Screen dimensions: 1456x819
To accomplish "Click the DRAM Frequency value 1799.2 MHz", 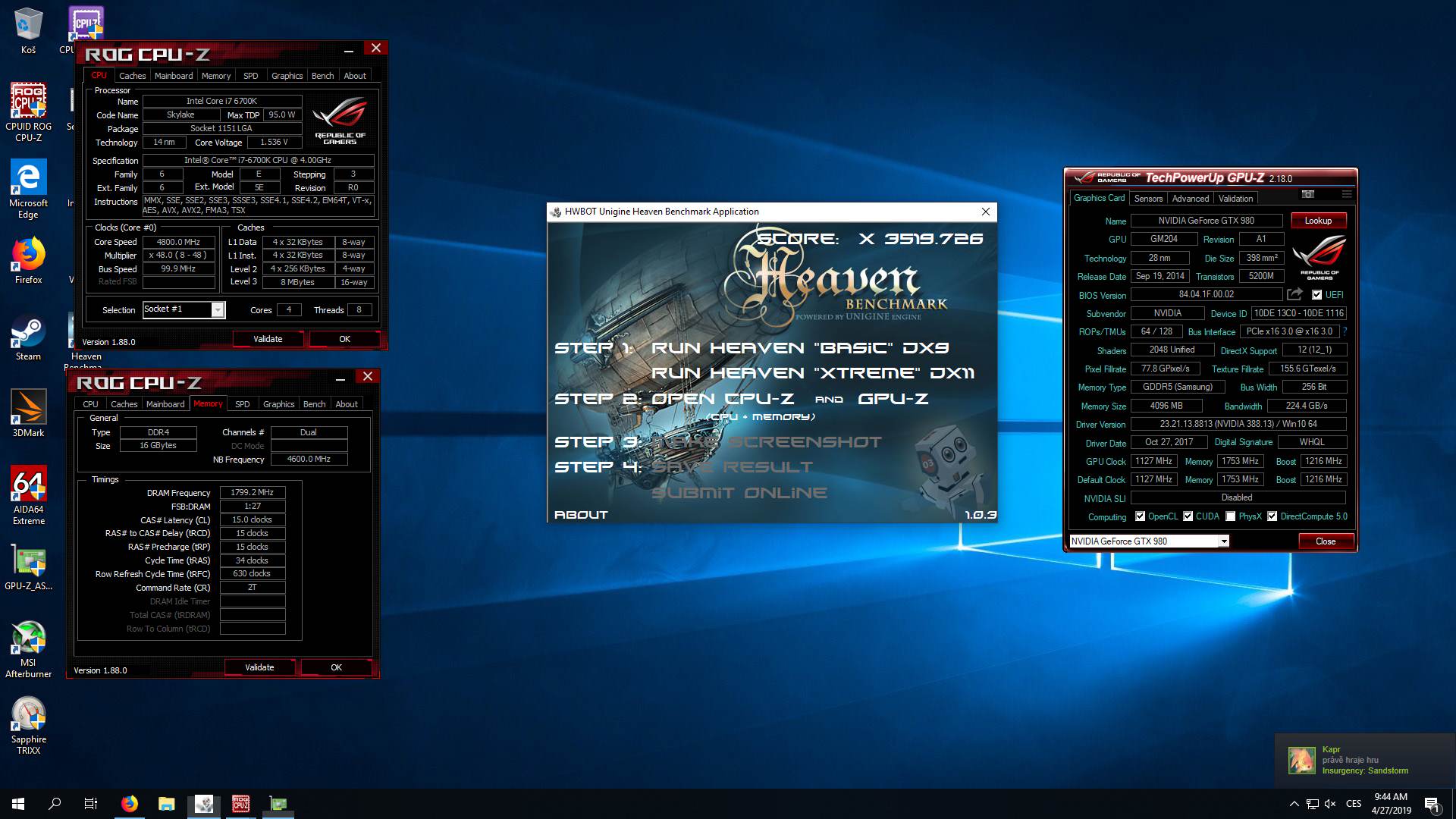I will [253, 493].
